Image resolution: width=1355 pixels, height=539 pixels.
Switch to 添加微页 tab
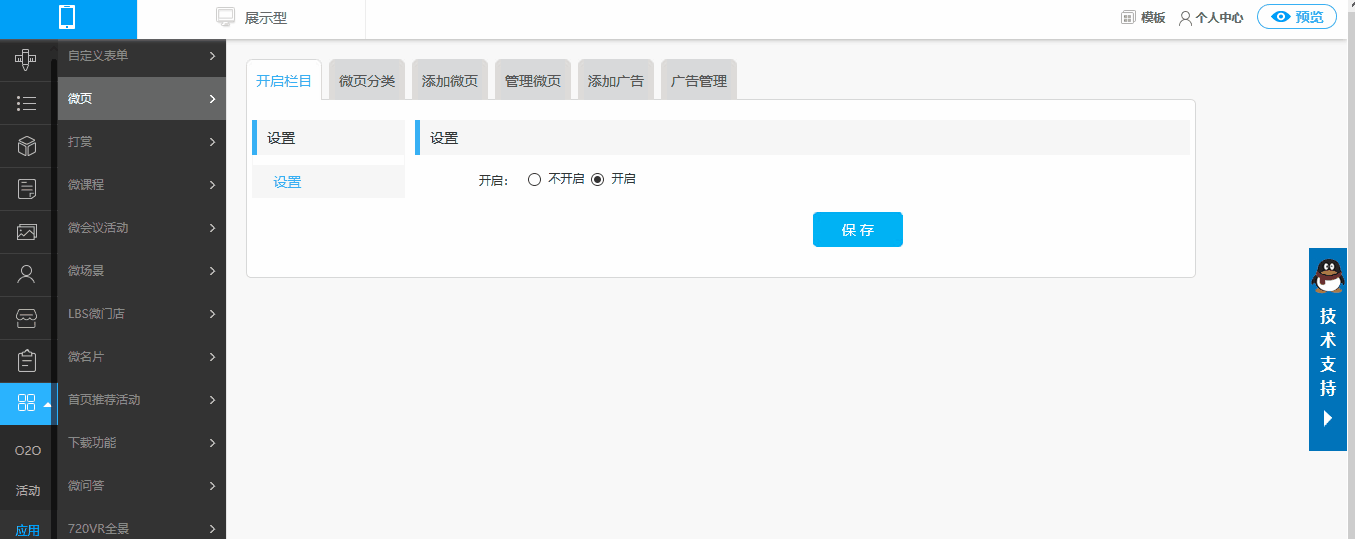pos(450,81)
